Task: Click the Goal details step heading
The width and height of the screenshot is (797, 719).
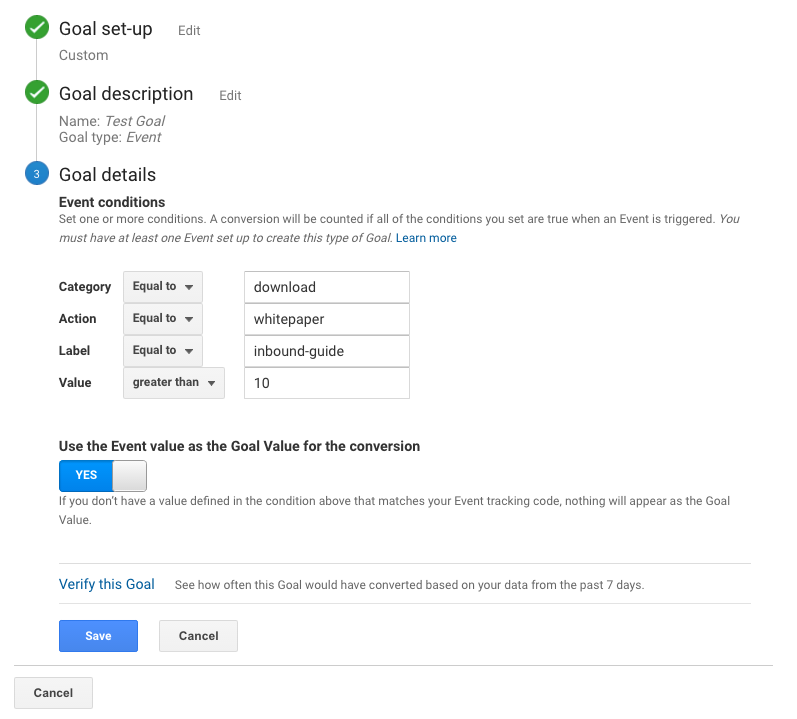Action: 107,174
